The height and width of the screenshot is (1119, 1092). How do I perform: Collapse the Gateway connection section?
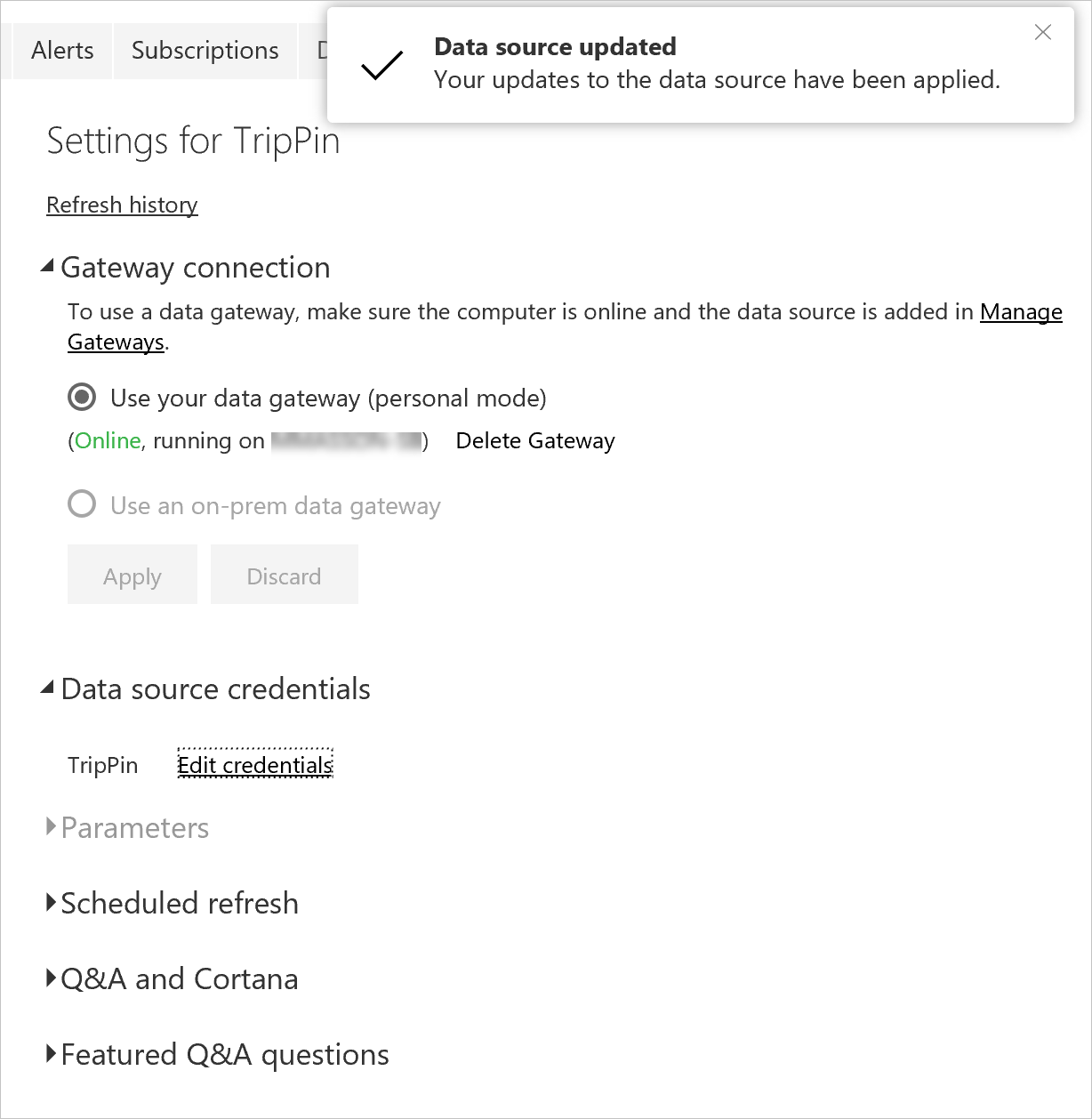[x=49, y=265]
